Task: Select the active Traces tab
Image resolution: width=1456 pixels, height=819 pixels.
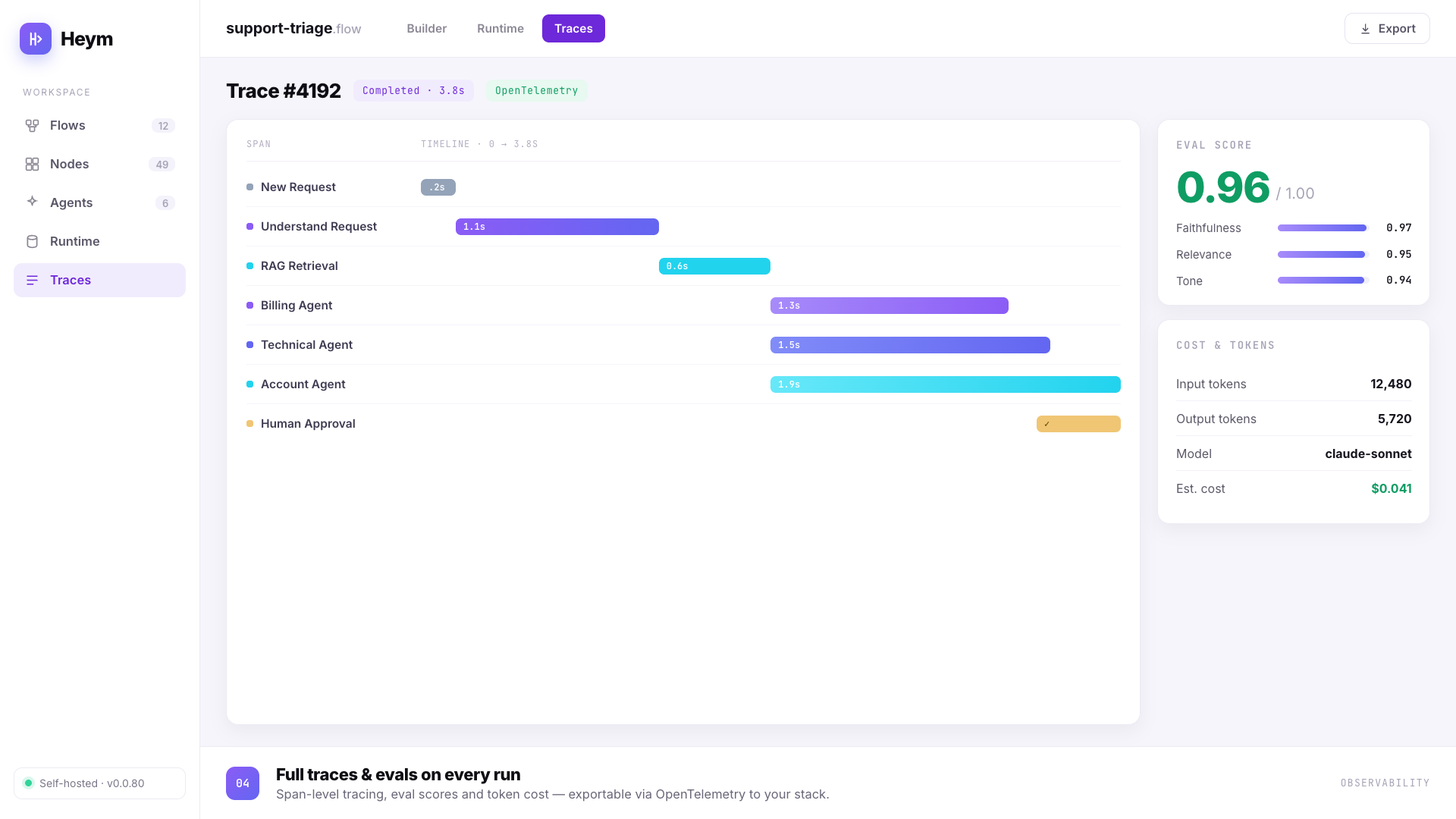Action: pos(573,29)
